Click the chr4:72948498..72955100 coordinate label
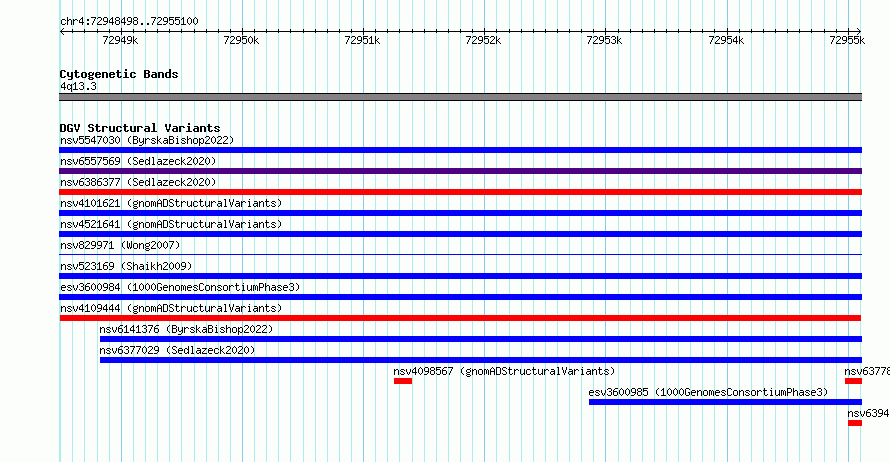890x462 pixels. coord(129,22)
